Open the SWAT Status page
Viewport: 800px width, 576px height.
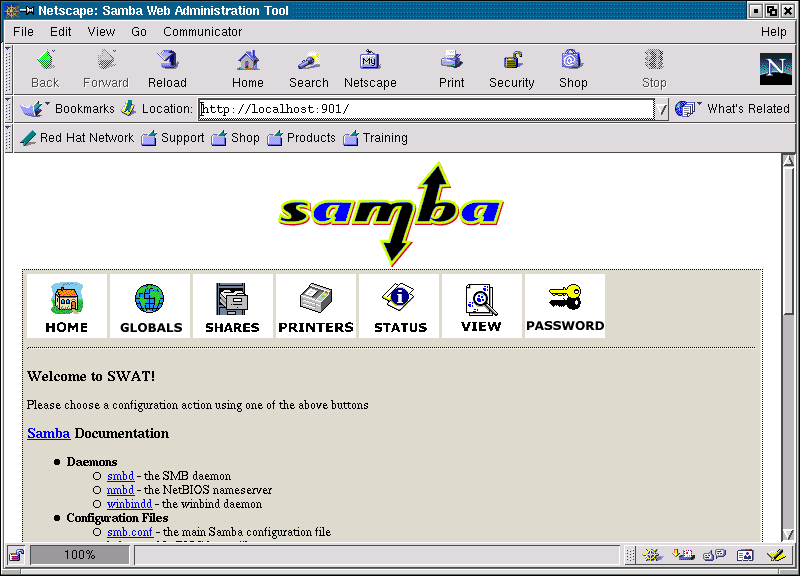pos(400,307)
